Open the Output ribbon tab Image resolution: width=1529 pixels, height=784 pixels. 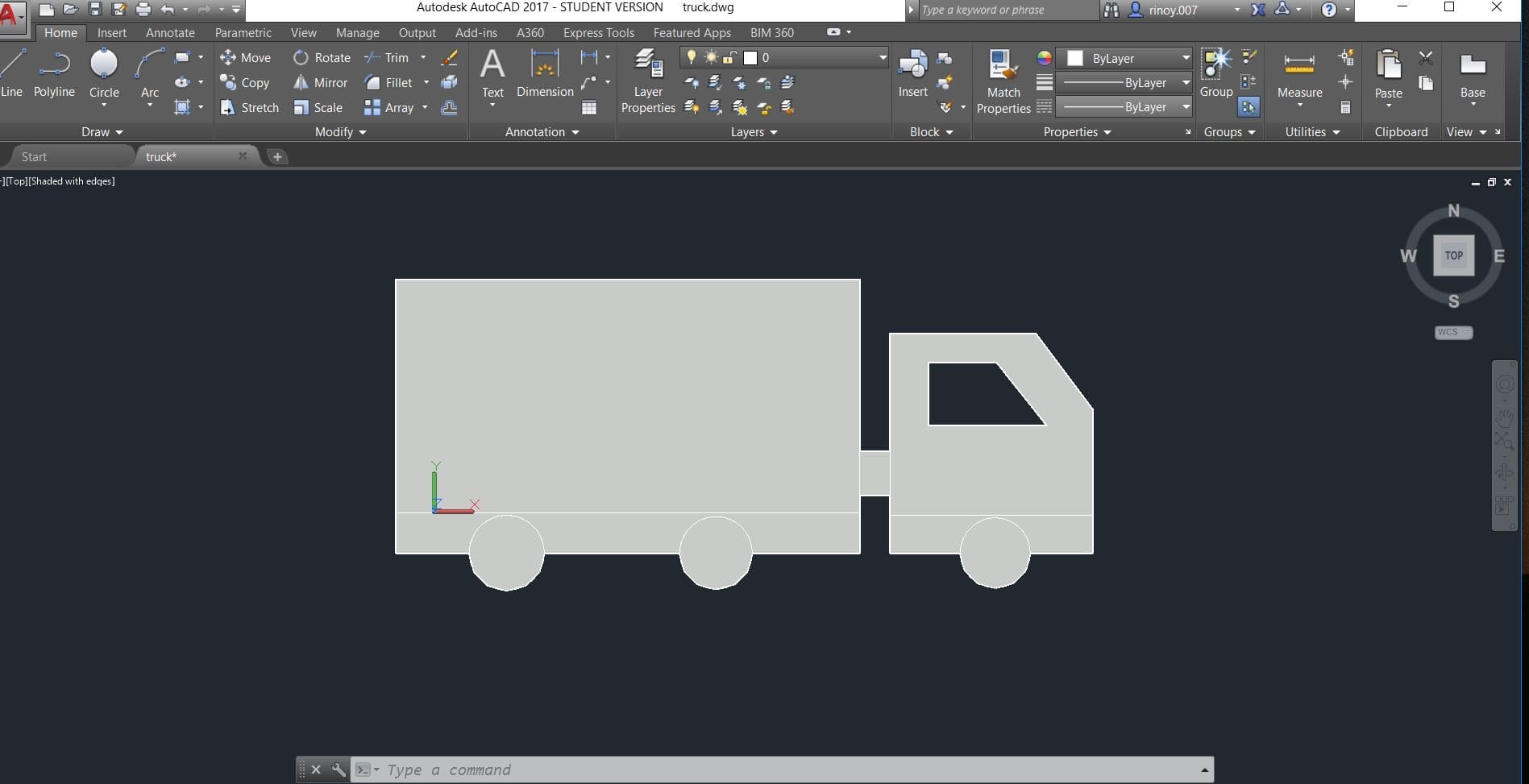coord(417,32)
